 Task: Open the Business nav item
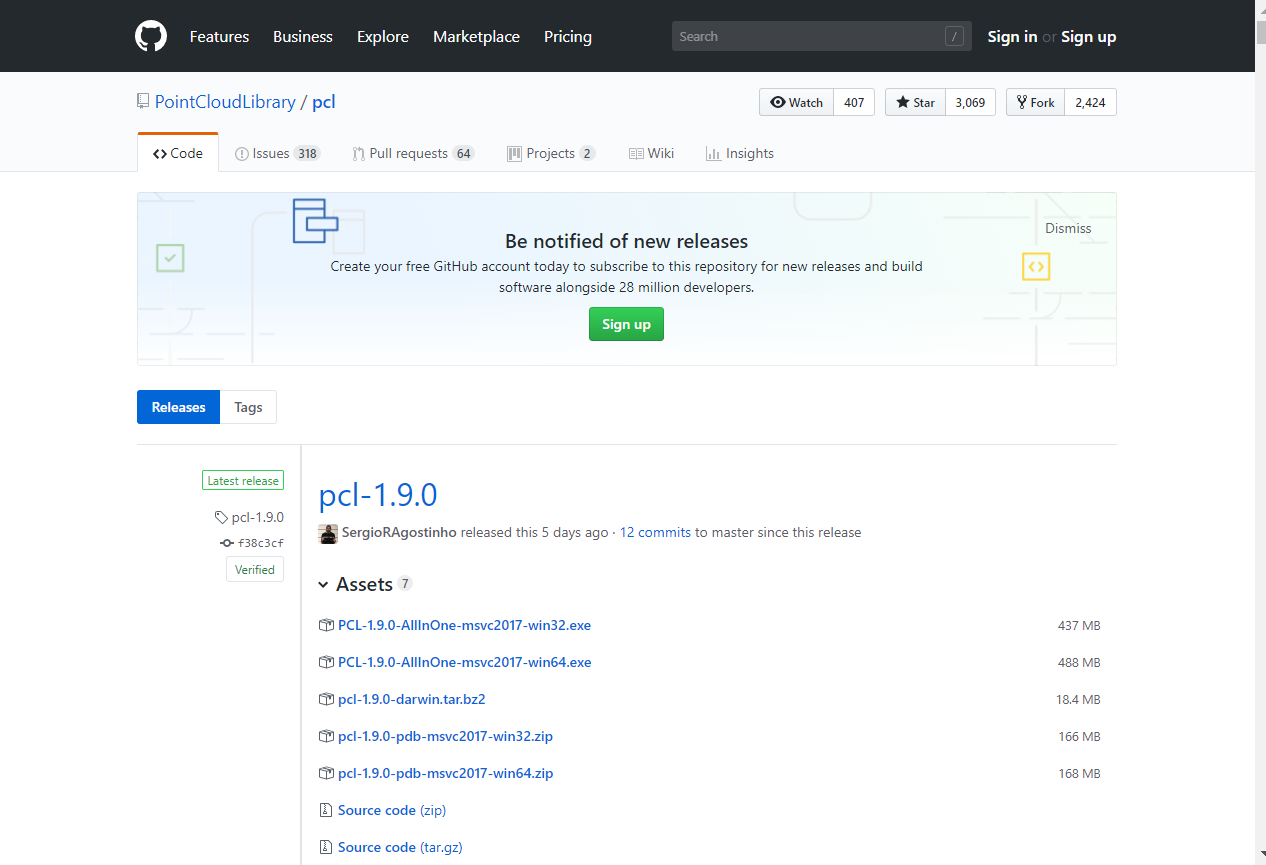click(303, 36)
